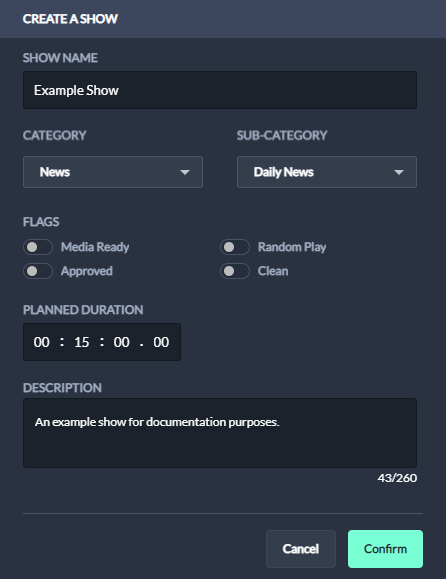
Task: Click the Show Name input field
Action: pyautogui.click(x=220, y=90)
